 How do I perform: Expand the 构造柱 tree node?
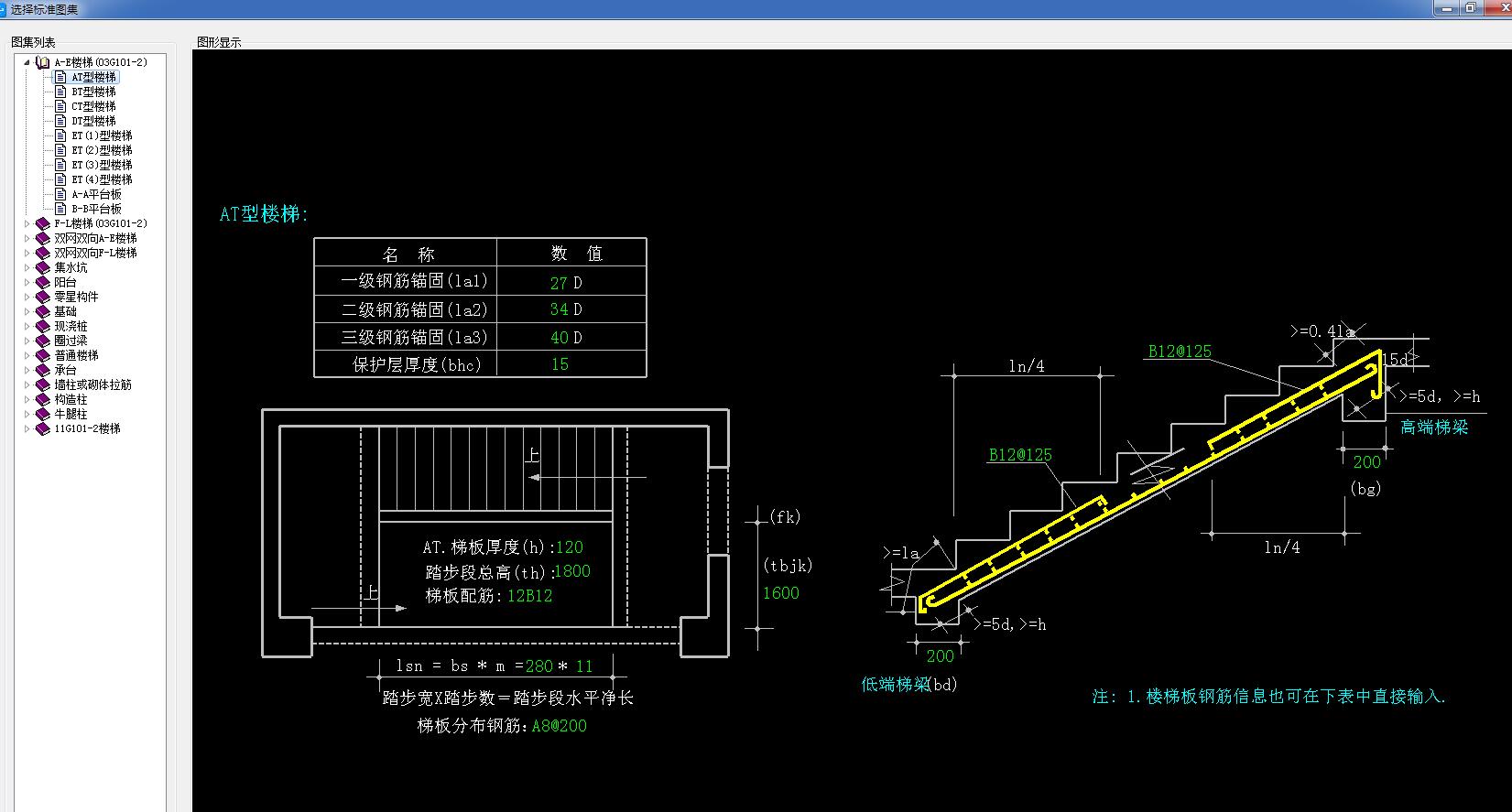coord(27,399)
